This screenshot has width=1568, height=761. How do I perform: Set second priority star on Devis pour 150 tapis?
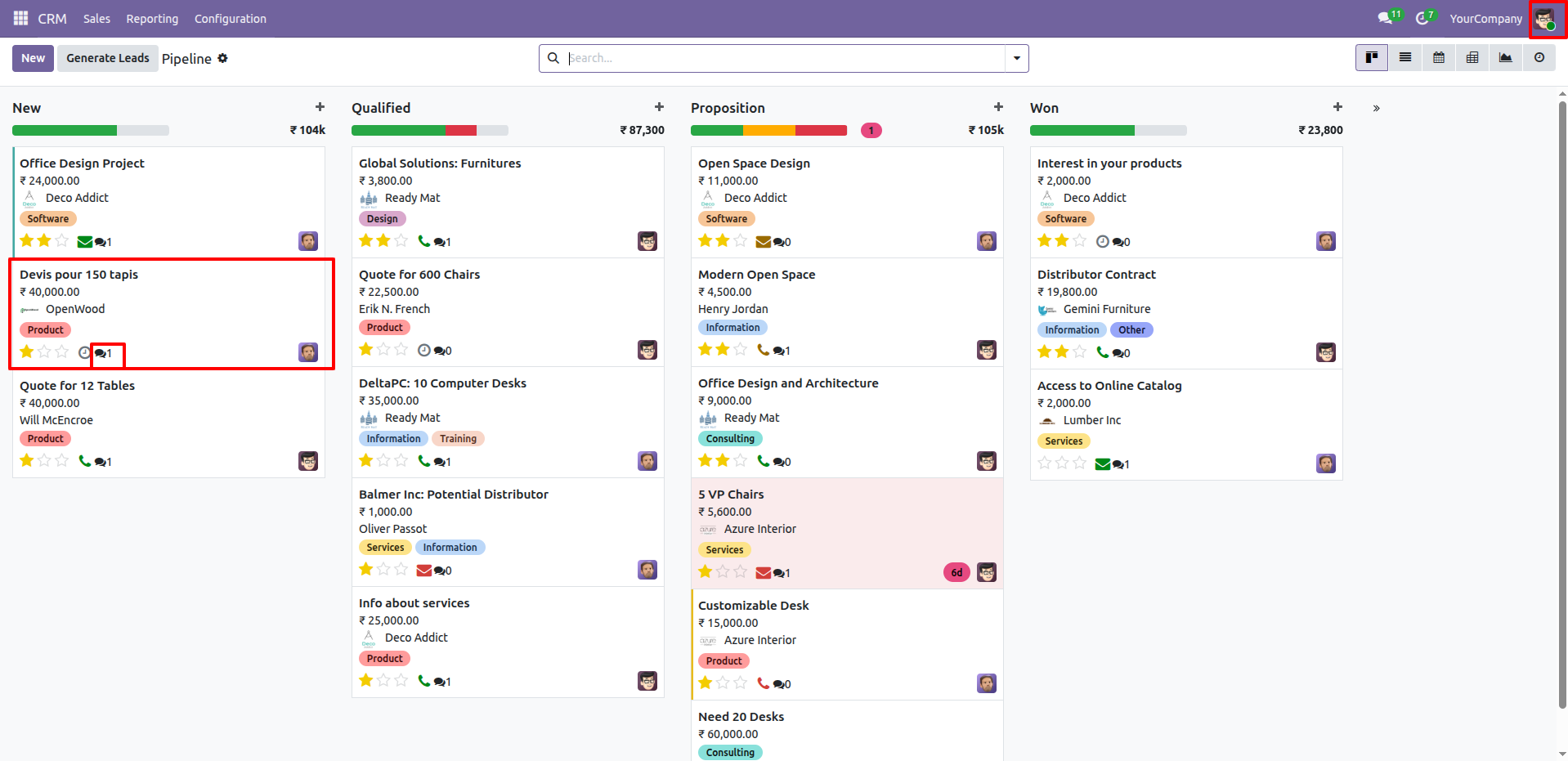44,351
